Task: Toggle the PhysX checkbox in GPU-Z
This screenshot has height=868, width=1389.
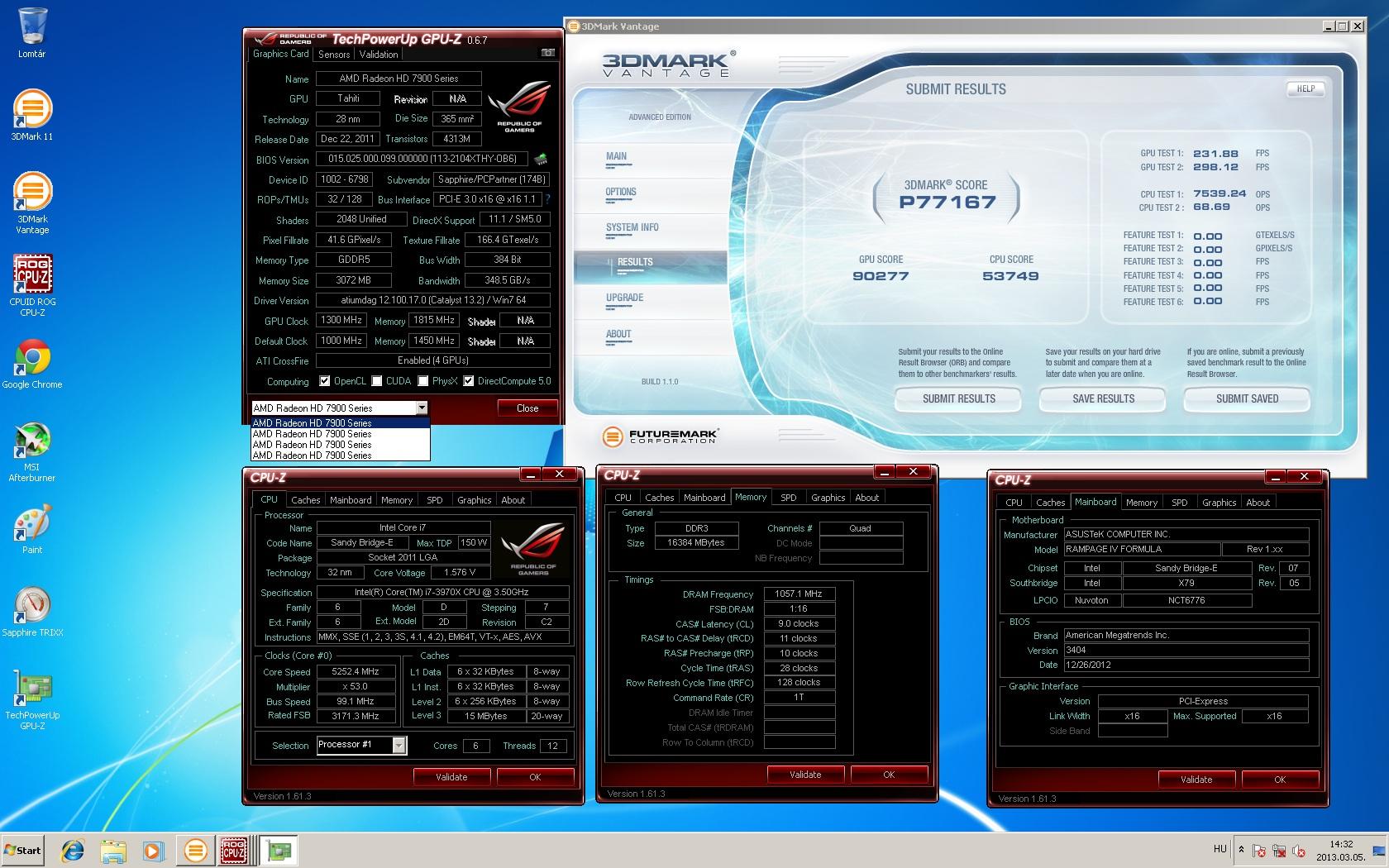Action: tap(423, 381)
